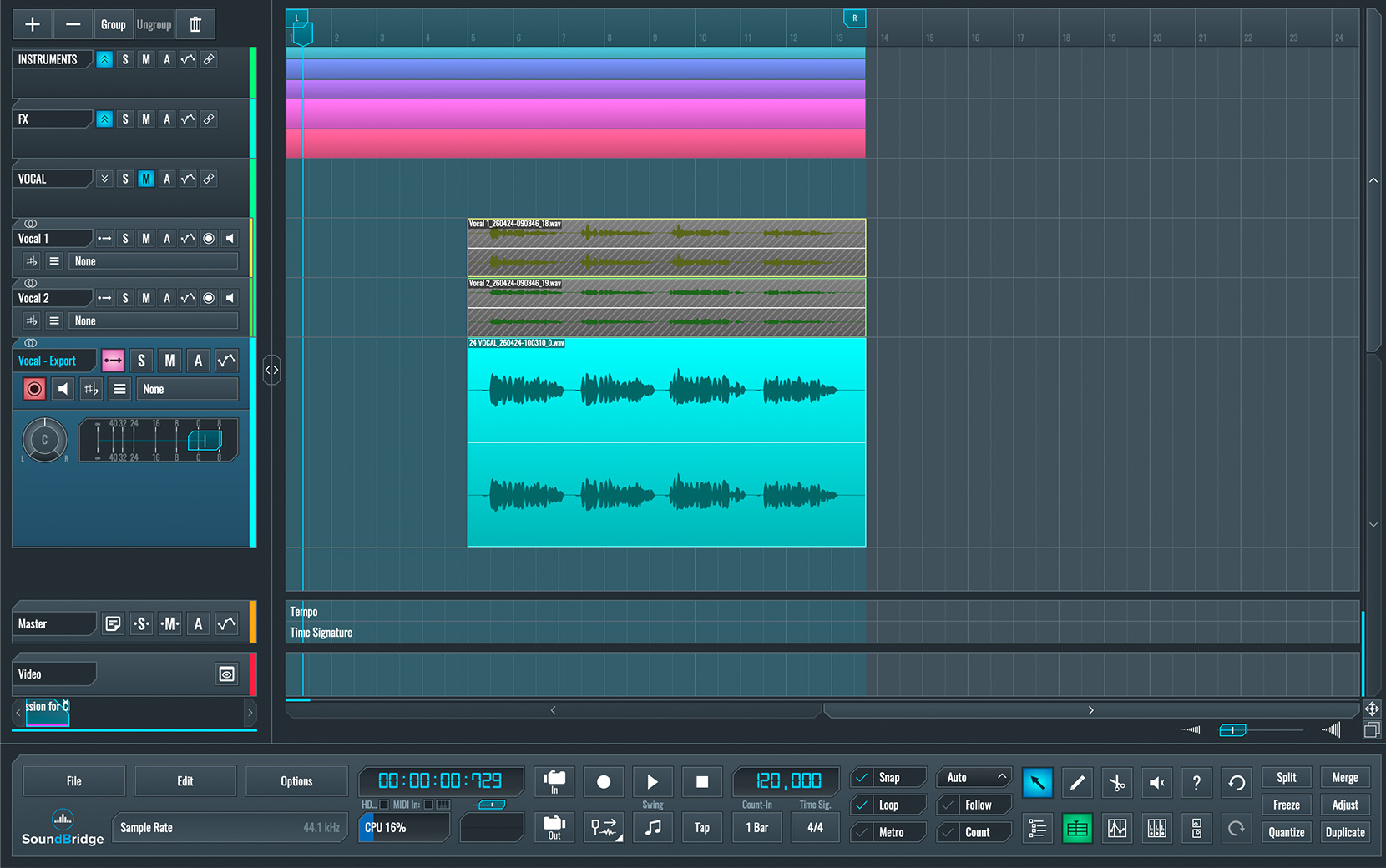Start recording with the record button
1386x868 pixels.
click(x=604, y=782)
